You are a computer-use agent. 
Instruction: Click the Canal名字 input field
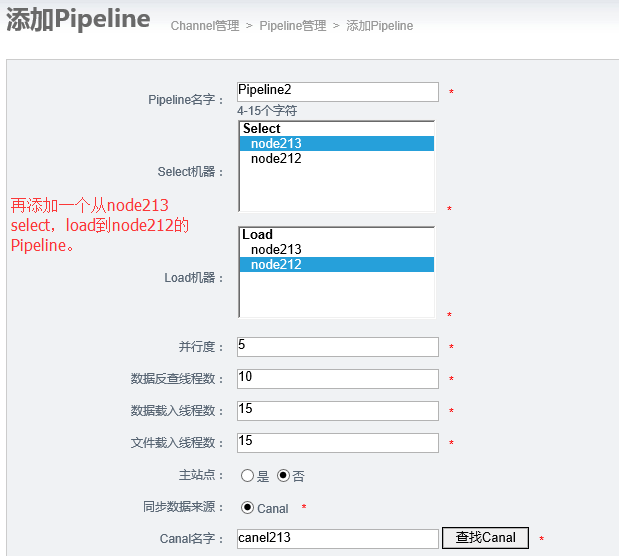(338, 538)
